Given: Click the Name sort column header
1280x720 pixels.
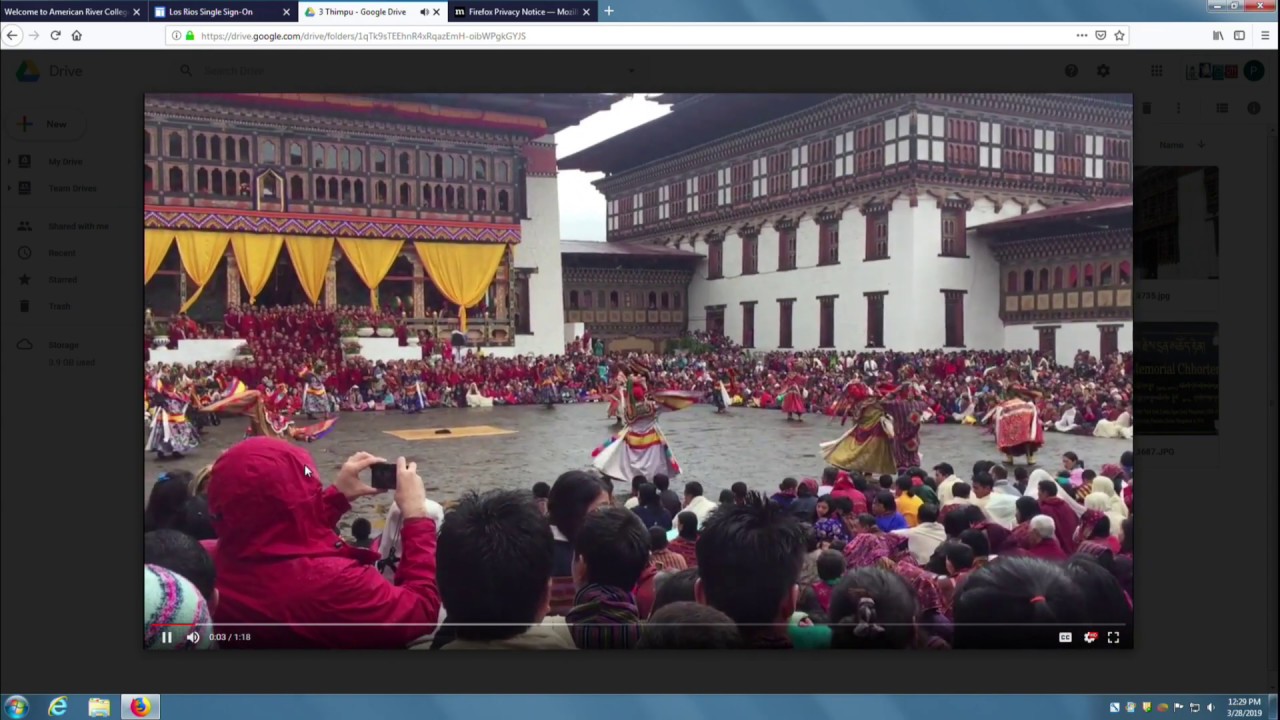Looking at the screenshot, I should 1171,145.
